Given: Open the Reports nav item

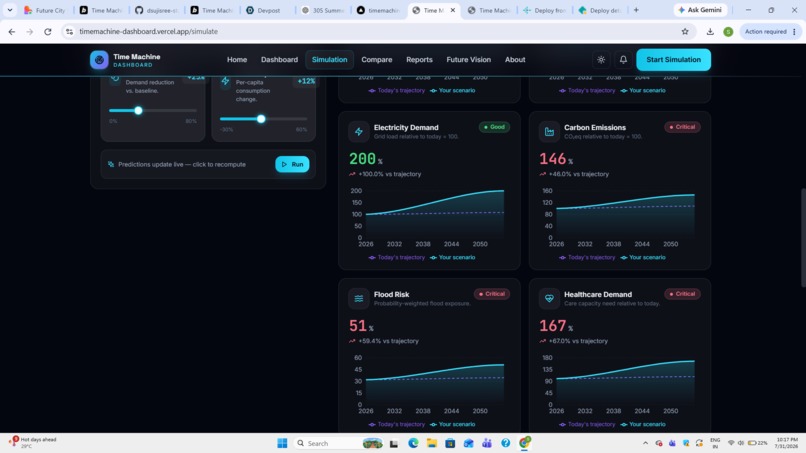Looking at the screenshot, I should (419, 60).
